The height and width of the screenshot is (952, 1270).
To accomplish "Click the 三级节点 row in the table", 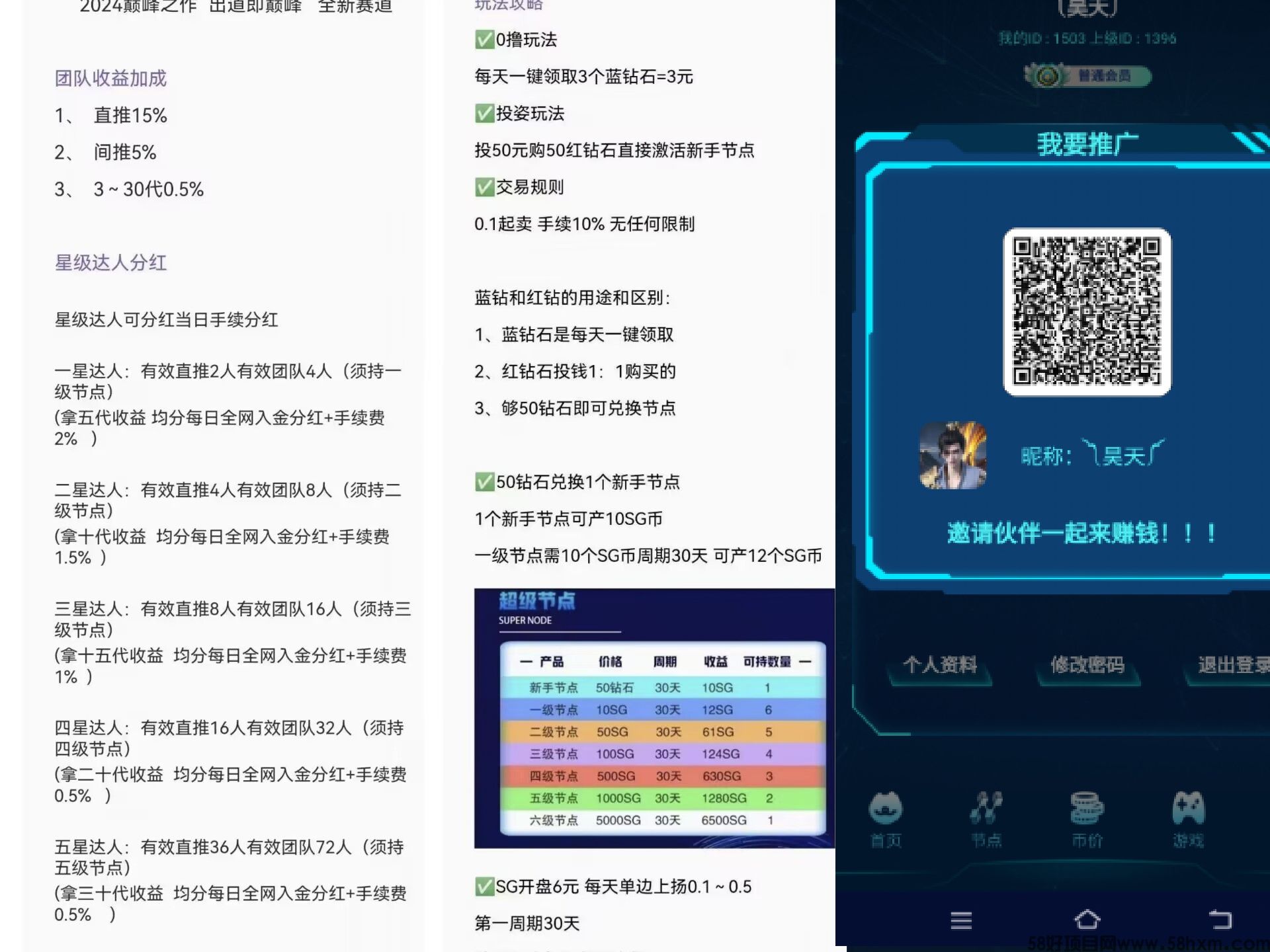I will click(x=663, y=754).
